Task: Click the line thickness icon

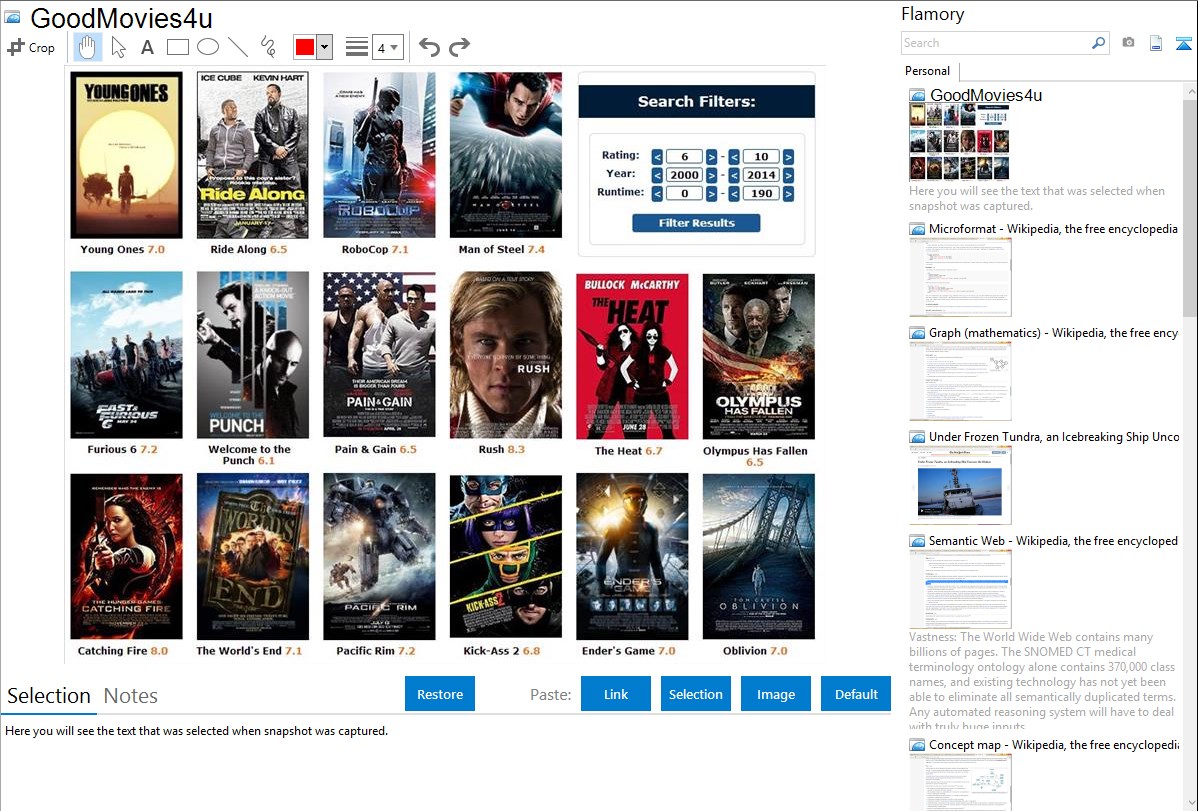Action: click(x=357, y=47)
